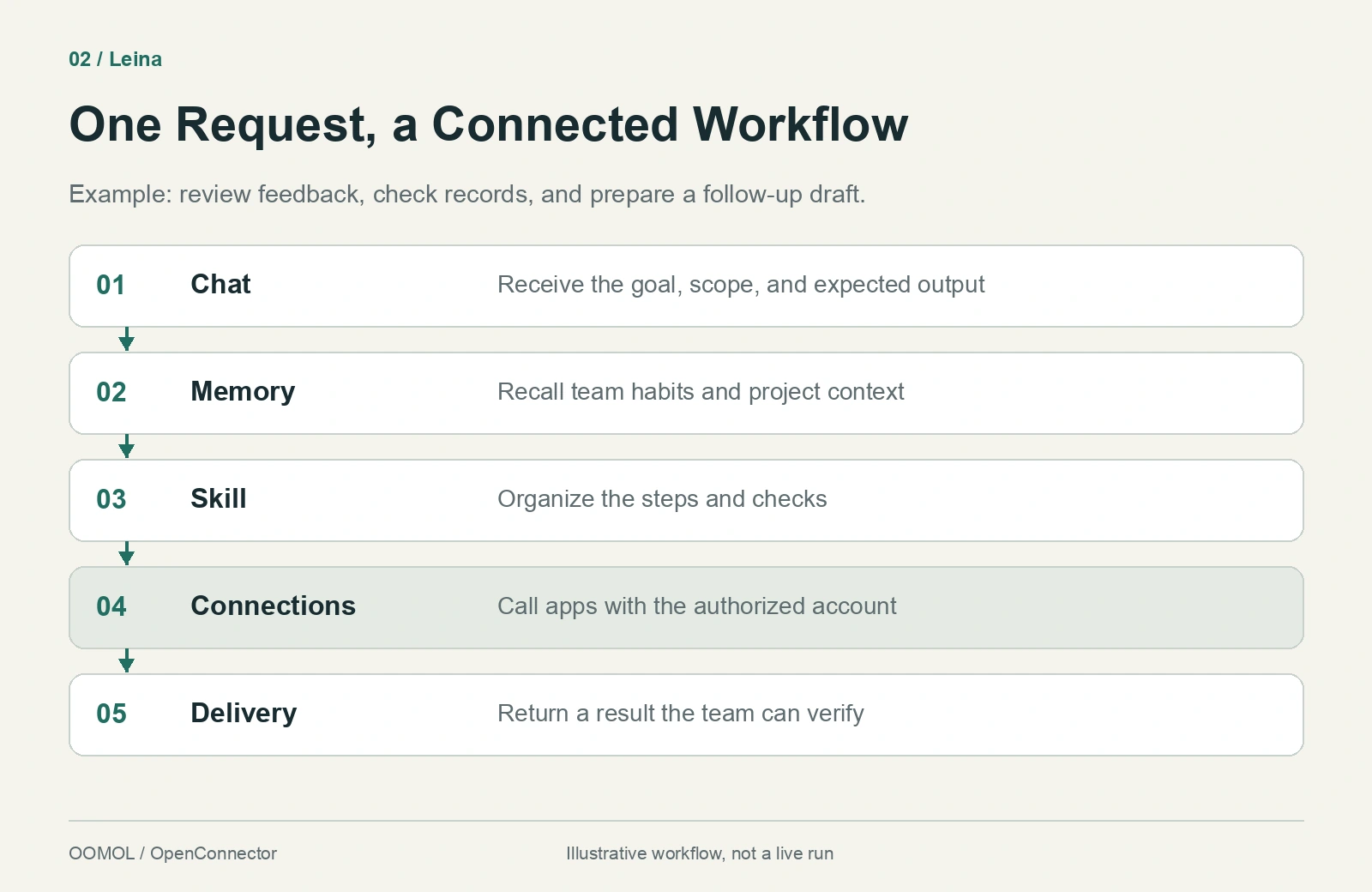The image size is (1372, 892).
Task: Click 'Return a result the team can verify'
Action: coord(681,714)
